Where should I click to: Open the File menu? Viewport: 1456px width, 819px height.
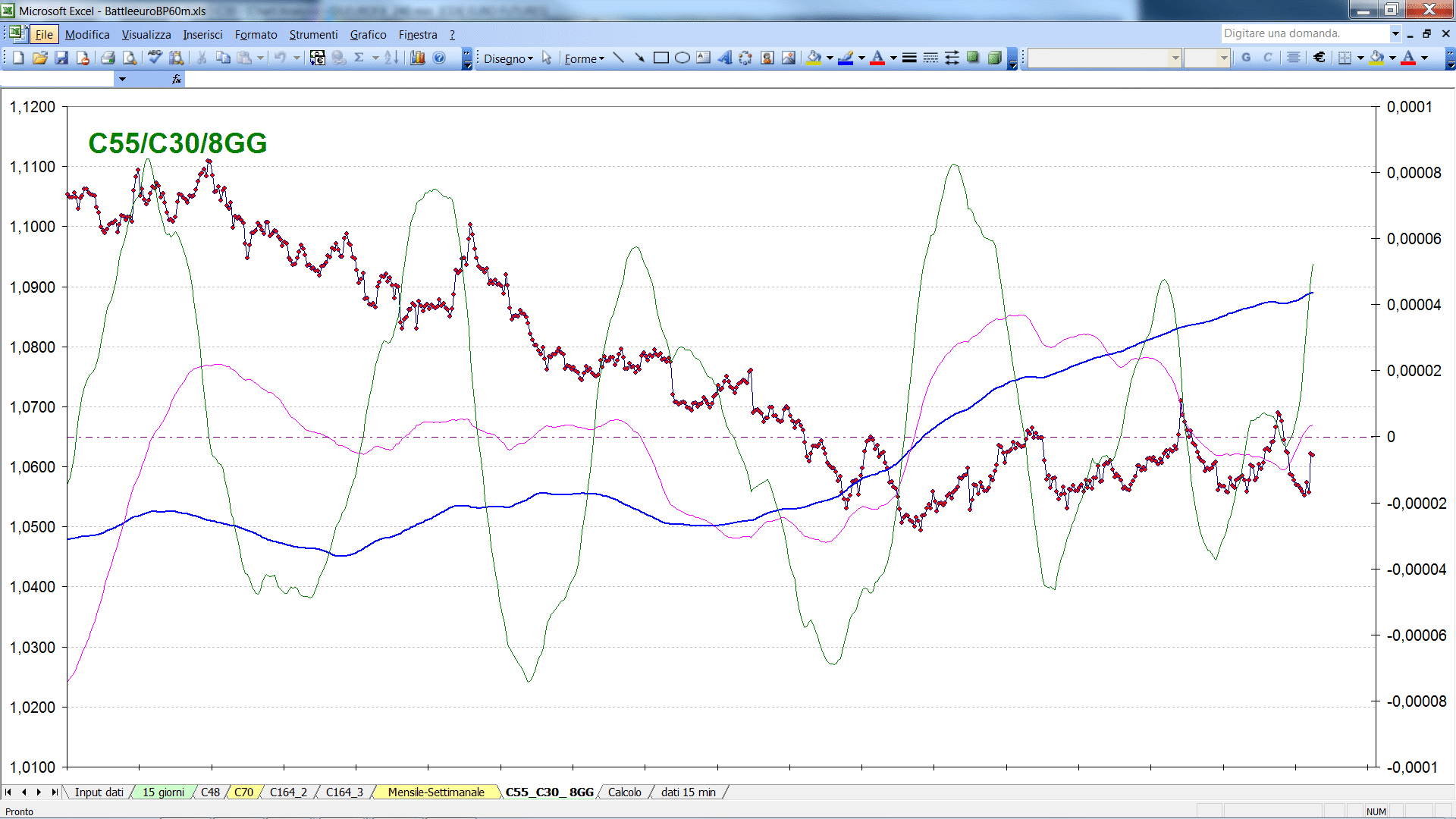coord(44,35)
